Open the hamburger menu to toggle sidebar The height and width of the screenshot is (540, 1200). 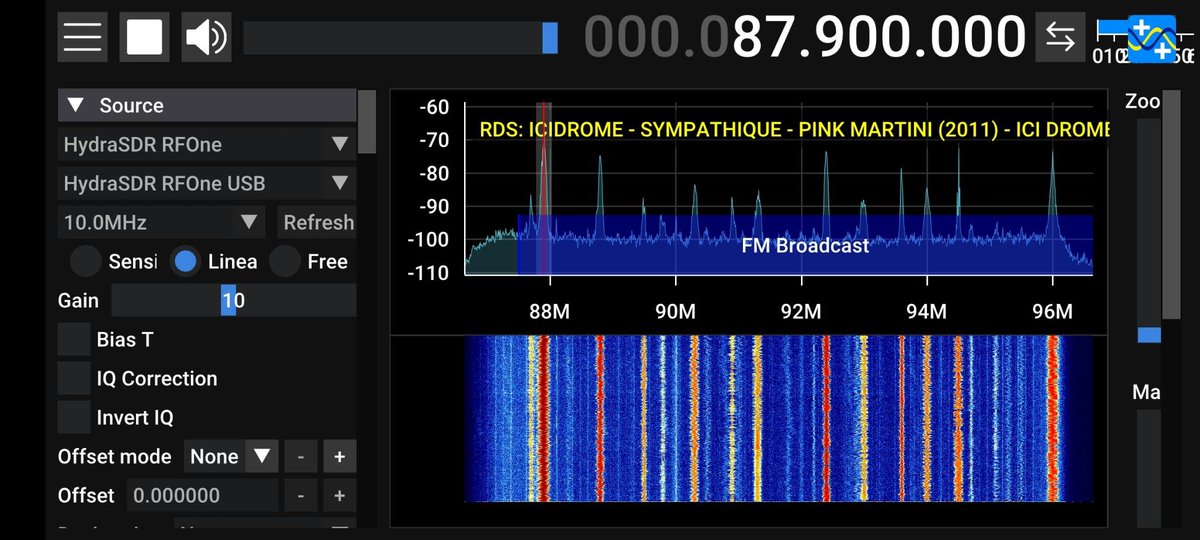(83, 37)
